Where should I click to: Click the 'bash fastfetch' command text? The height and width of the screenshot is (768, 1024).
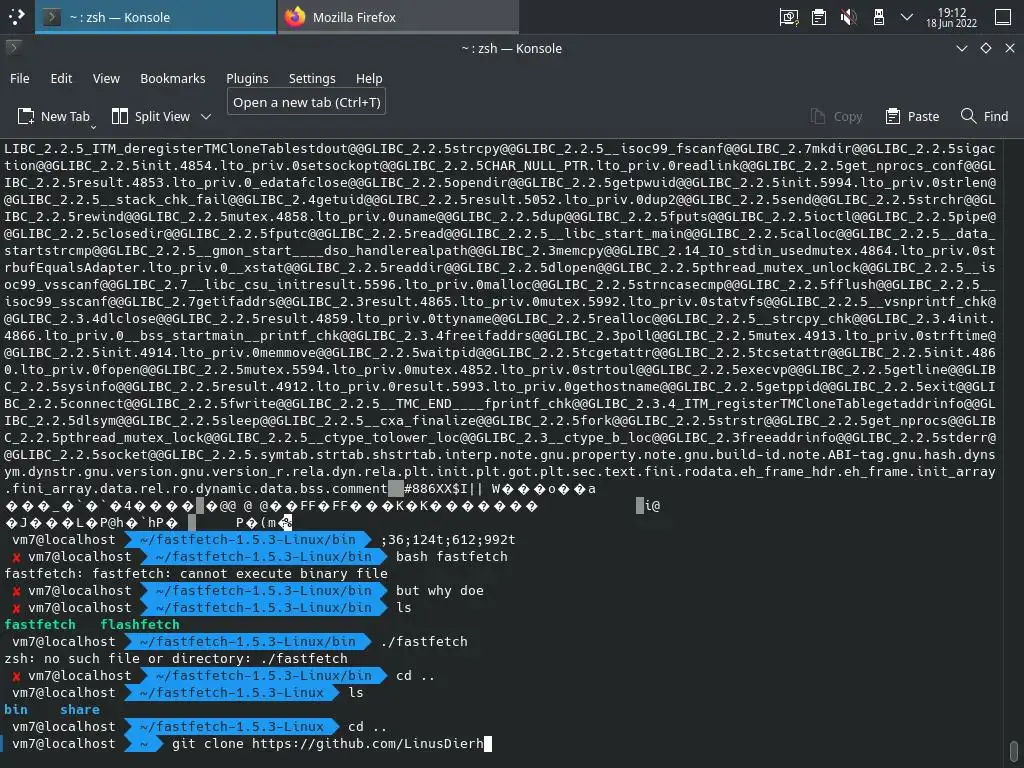[x=451, y=556]
